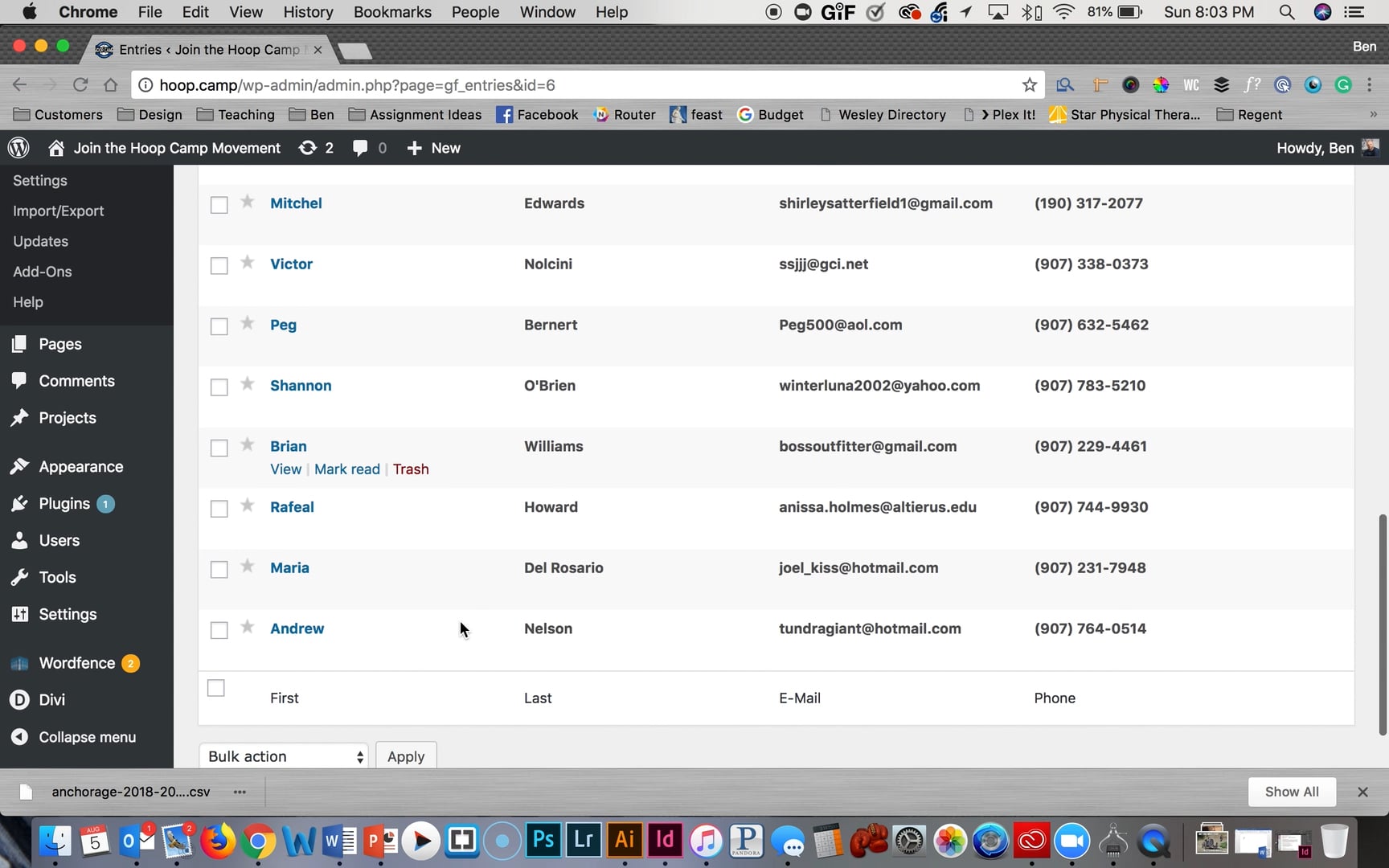Image resolution: width=1389 pixels, height=868 pixels.
Task: Star the Andrew Nelson entry
Action: pos(248,627)
